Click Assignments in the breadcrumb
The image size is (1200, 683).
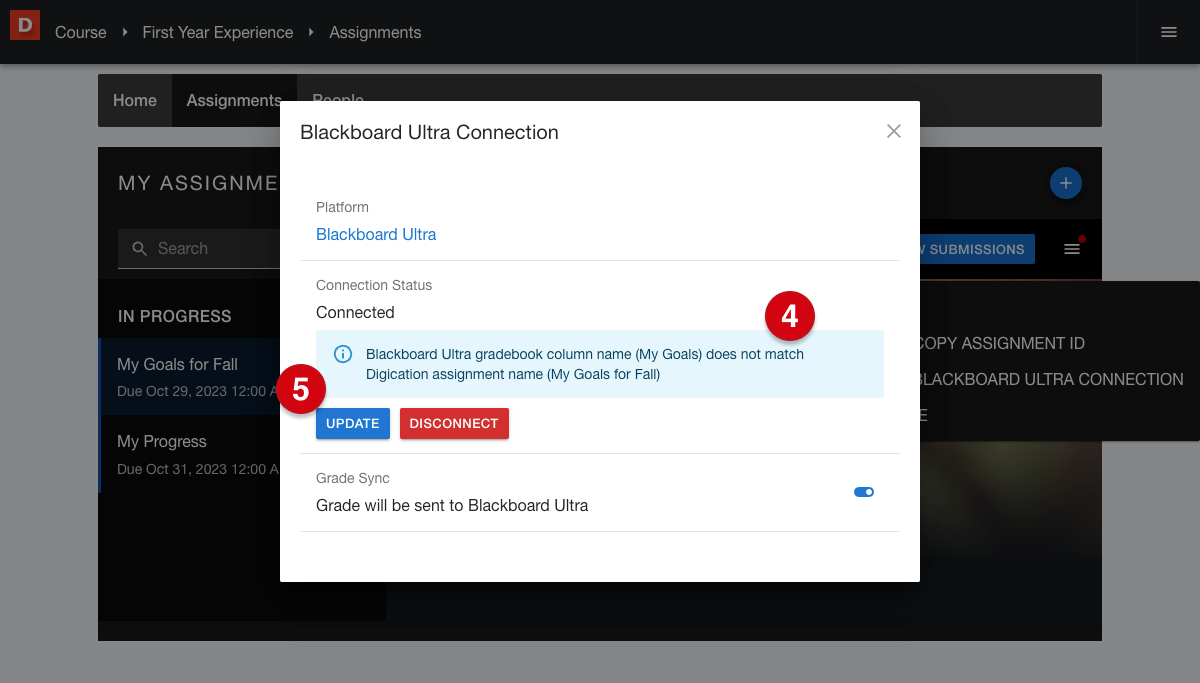point(375,32)
